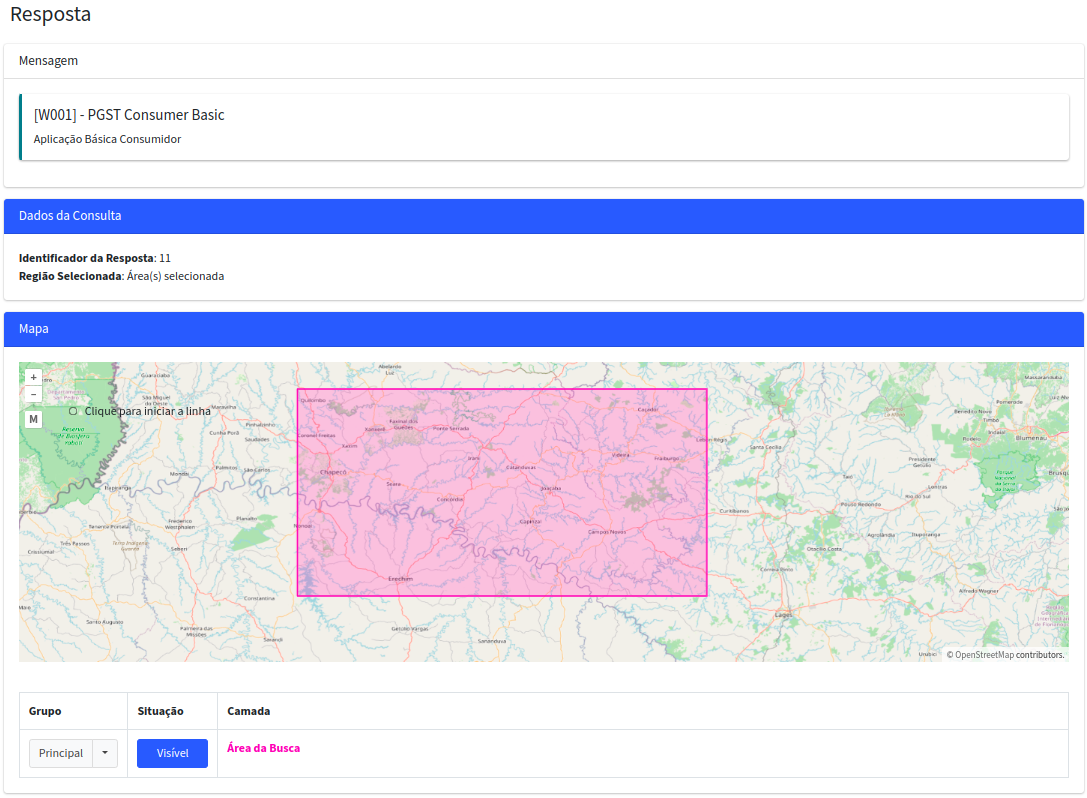Image resolution: width=1087 pixels, height=798 pixels.
Task: Open the Principal group dropdown arrow
Action: pos(105,753)
